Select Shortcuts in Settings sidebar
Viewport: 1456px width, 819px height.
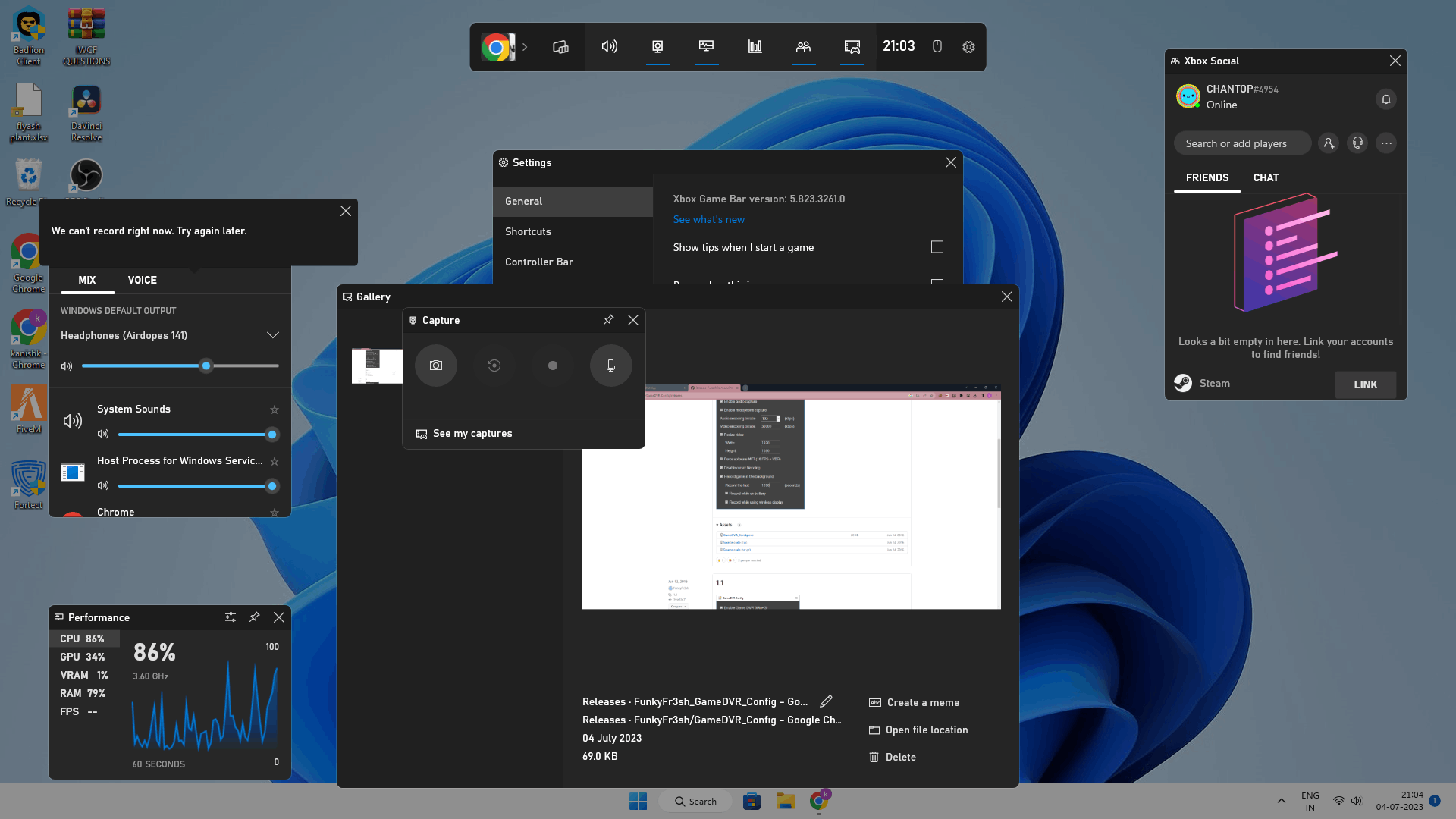[x=573, y=232]
